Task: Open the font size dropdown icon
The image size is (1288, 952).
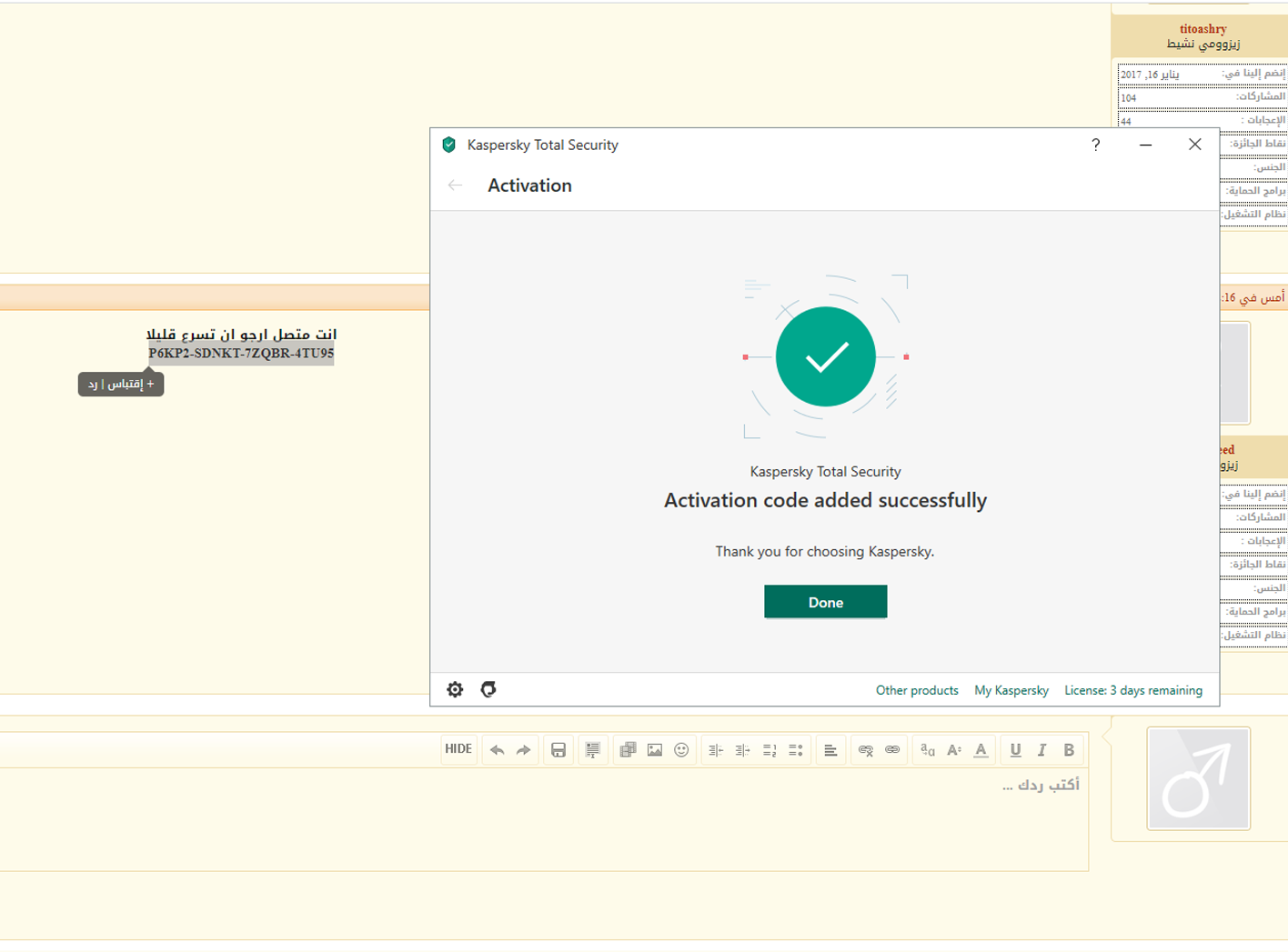Action: tap(954, 750)
